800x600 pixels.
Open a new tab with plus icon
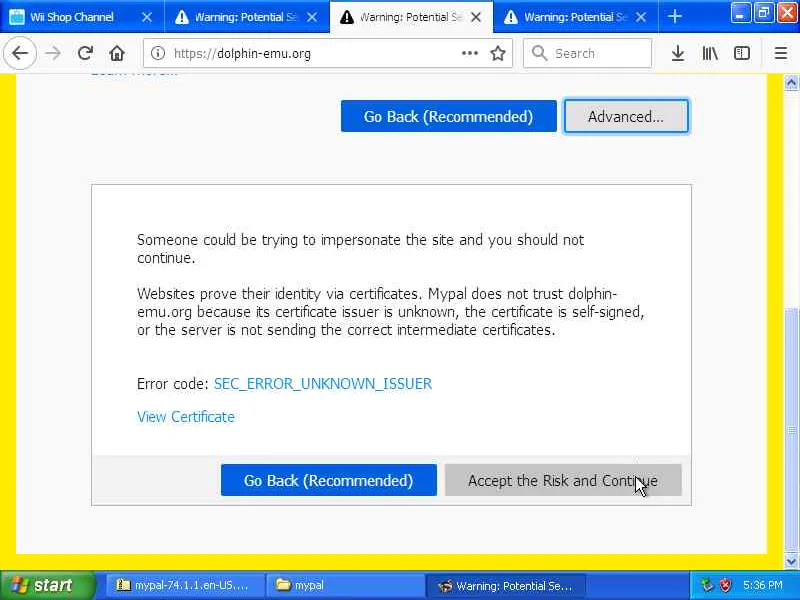pyautogui.click(x=674, y=17)
